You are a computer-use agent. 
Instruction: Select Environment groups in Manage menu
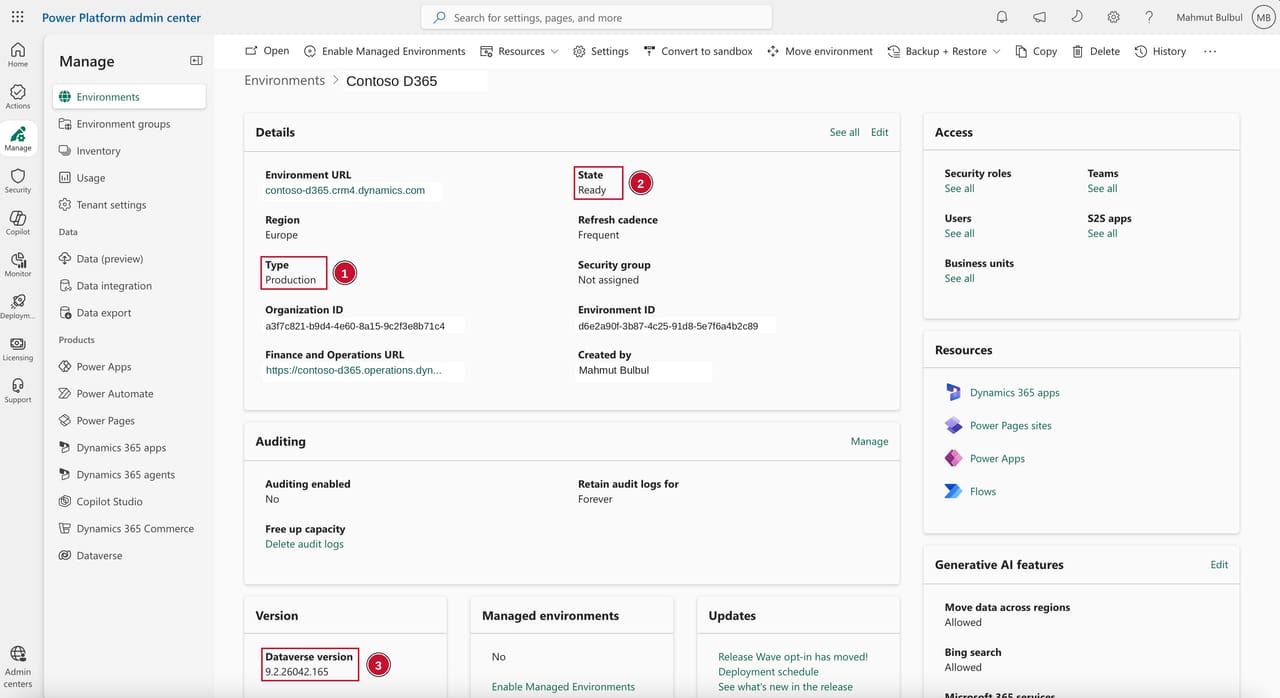pos(130,124)
